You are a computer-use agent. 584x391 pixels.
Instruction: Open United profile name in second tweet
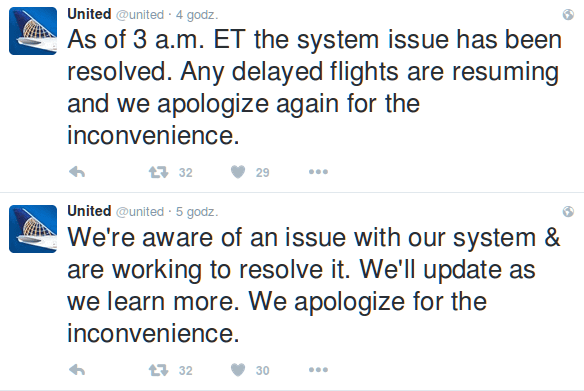click(89, 211)
